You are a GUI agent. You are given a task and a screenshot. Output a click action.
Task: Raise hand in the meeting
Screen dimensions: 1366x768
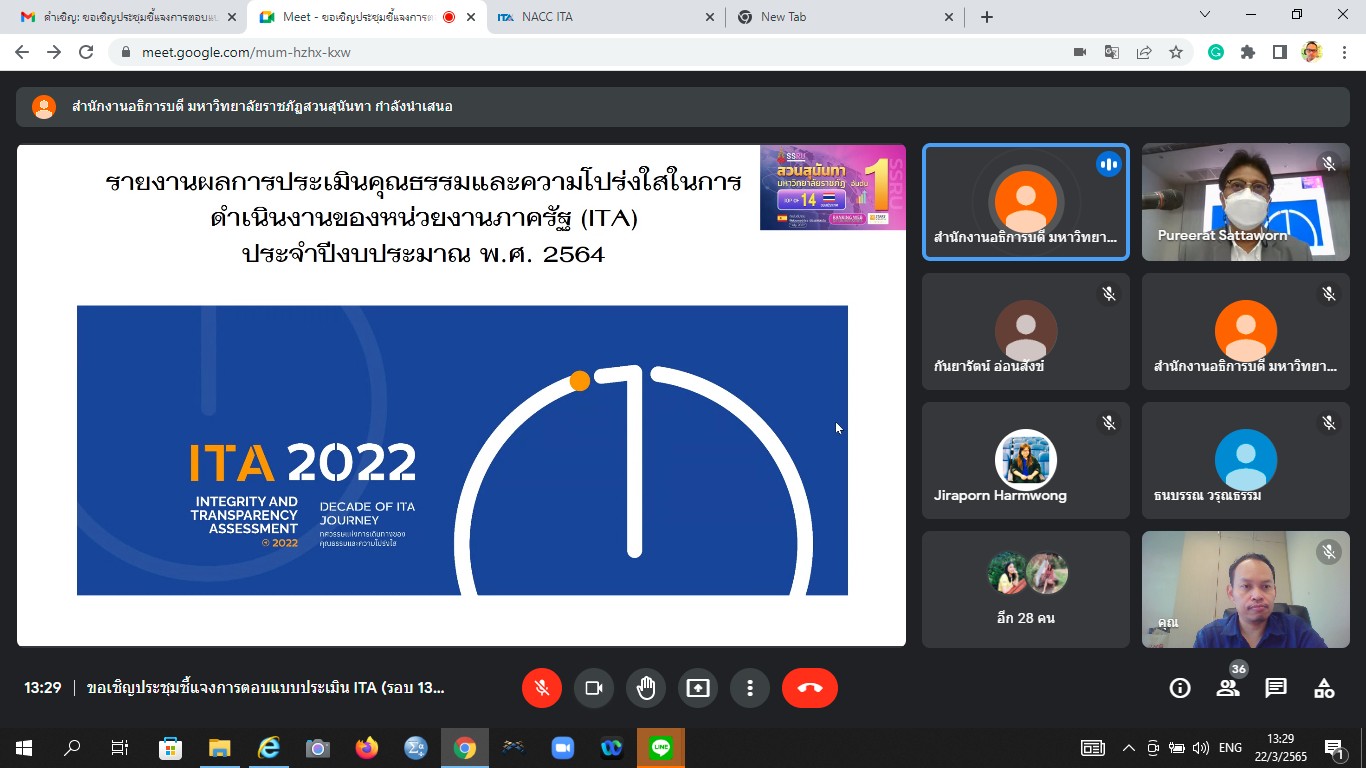[646, 688]
